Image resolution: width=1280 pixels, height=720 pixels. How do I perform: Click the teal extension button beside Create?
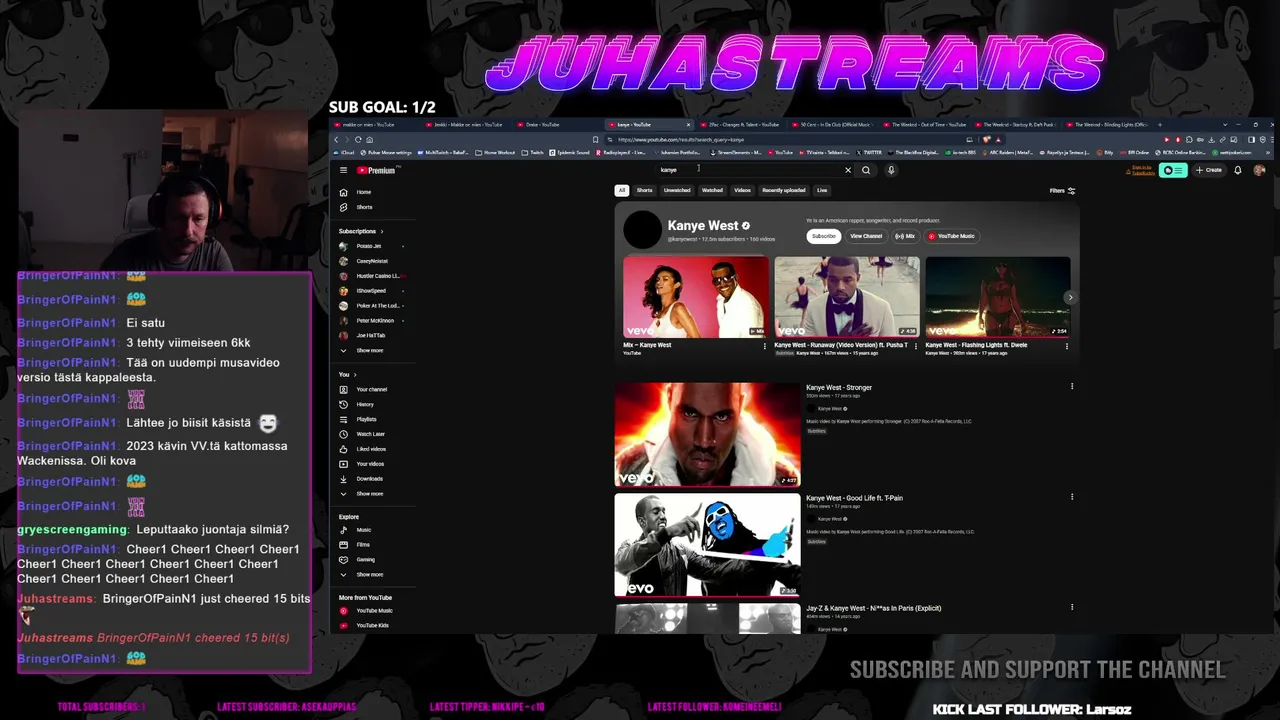[1173, 170]
